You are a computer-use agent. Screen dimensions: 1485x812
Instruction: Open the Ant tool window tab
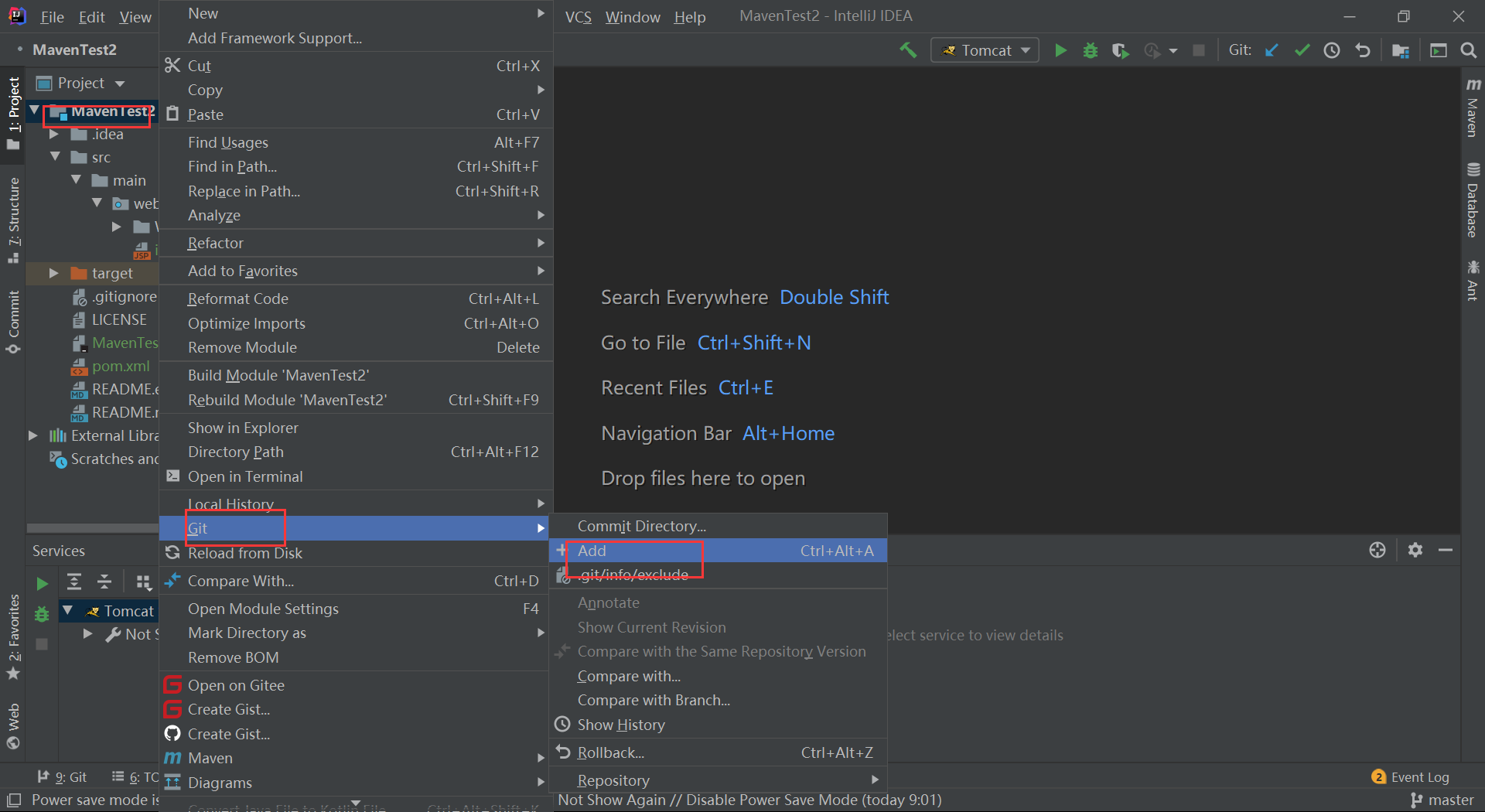coord(1473,281)
